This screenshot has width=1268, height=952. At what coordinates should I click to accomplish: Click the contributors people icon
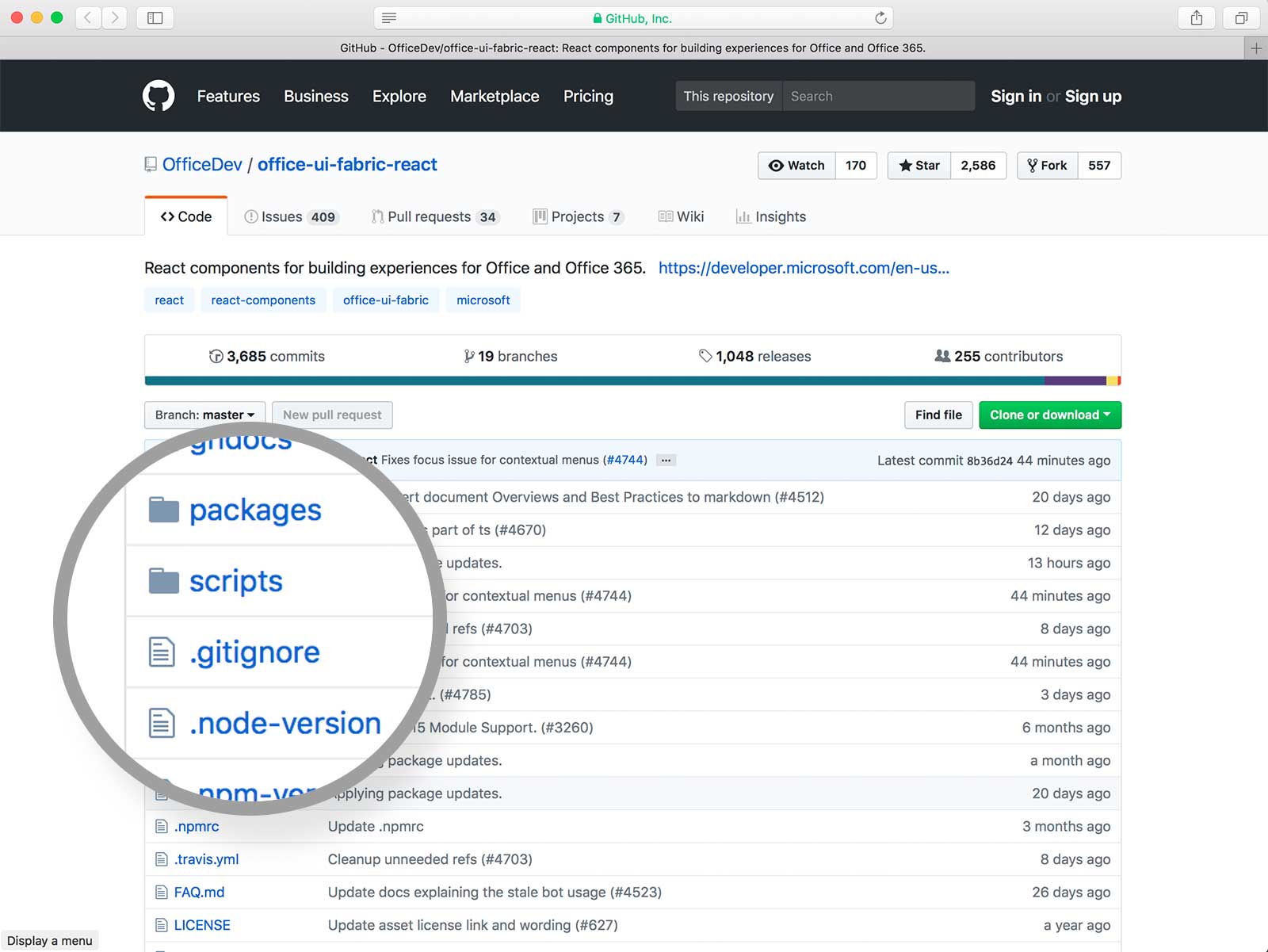(x=942, y=356)
